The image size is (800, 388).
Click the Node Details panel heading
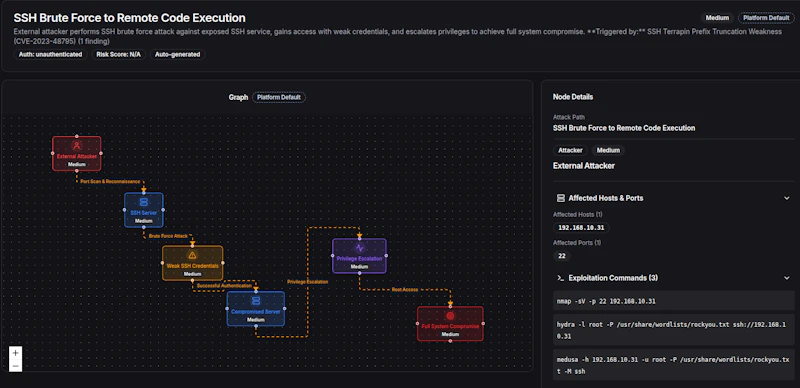[572, 96]
